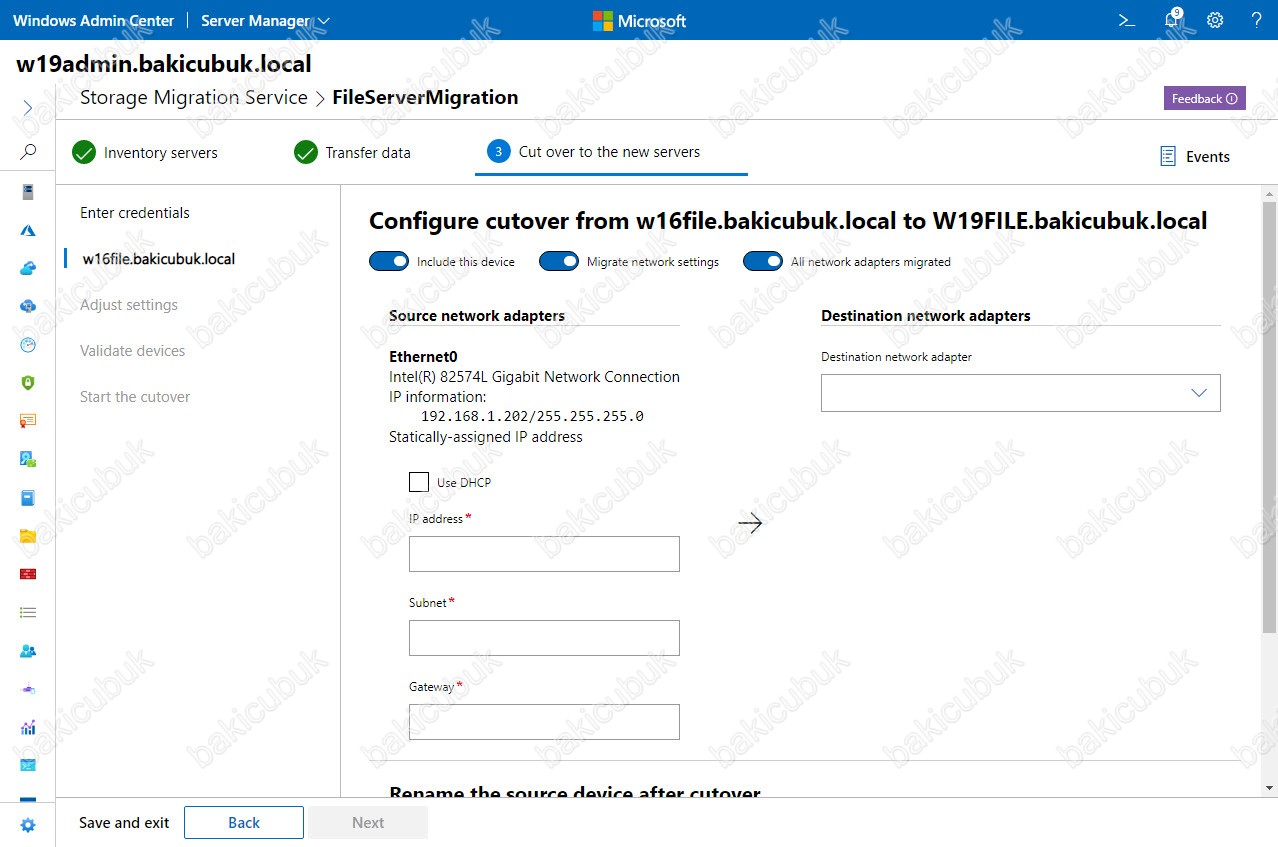Select w16file.bakicubuk.local in the left steps
1278x847 pixels.
[158, 258]
